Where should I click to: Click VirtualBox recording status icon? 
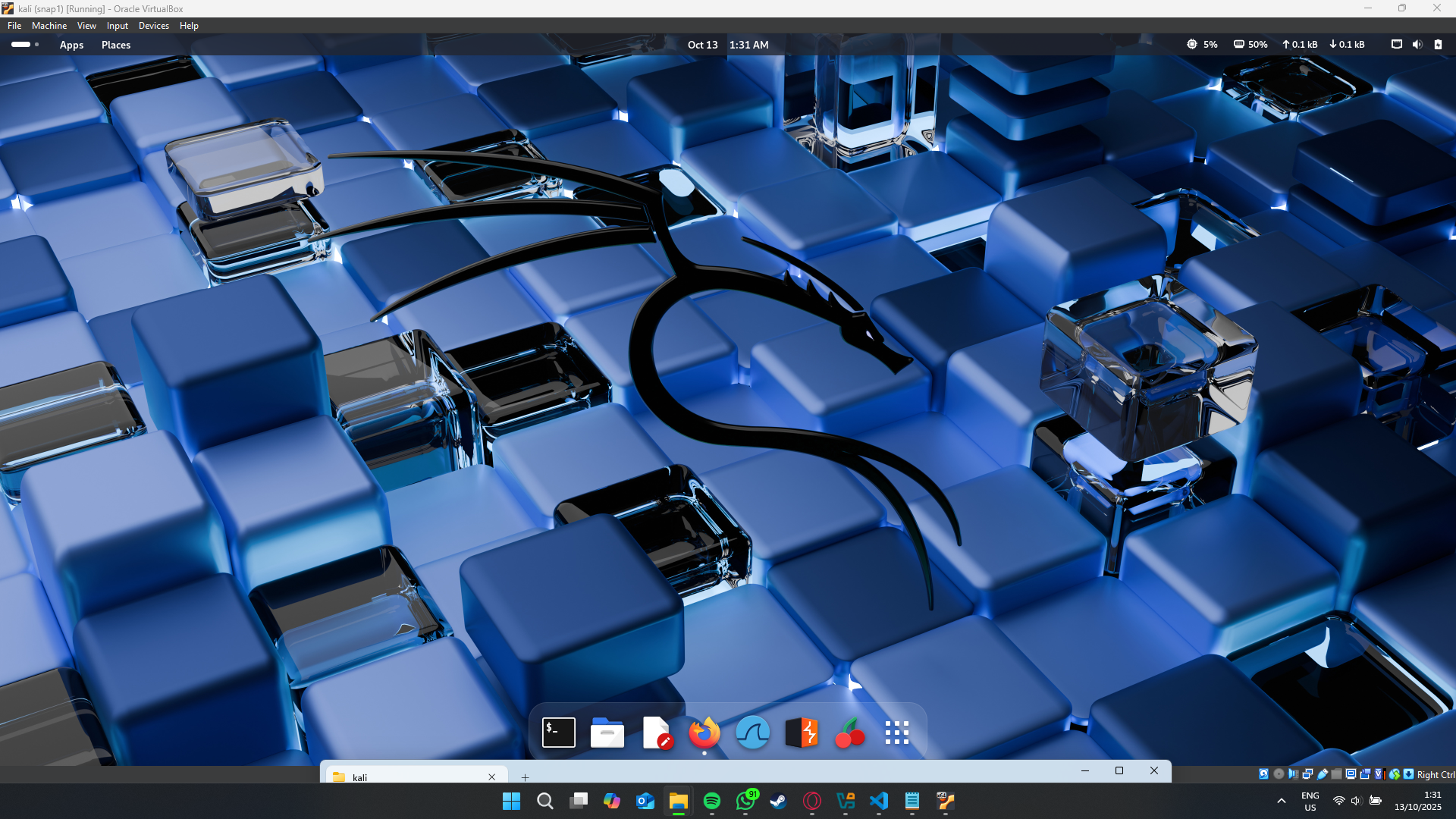[x=1365, y=774]
